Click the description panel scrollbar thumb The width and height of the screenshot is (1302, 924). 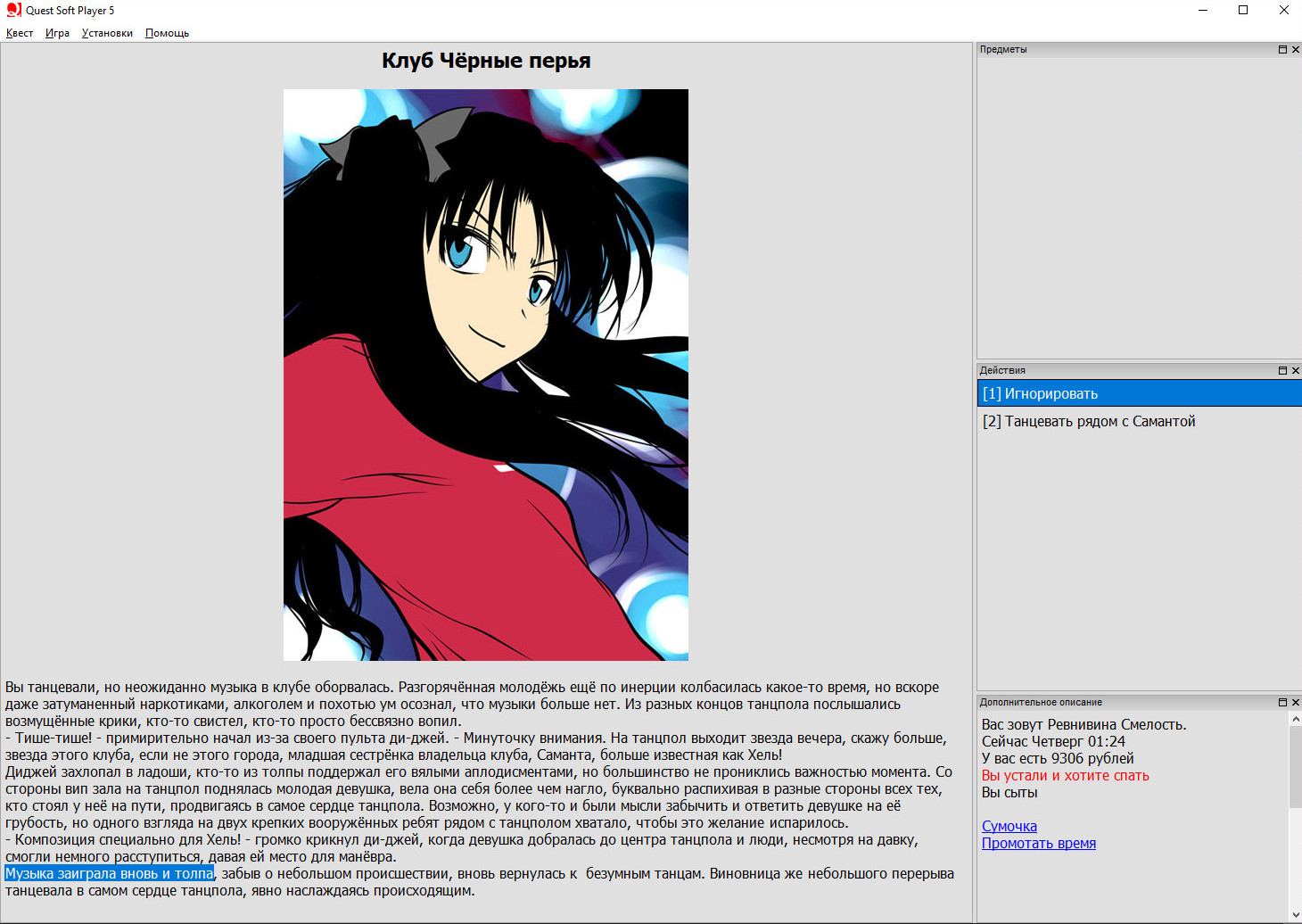pos(1295,766)
